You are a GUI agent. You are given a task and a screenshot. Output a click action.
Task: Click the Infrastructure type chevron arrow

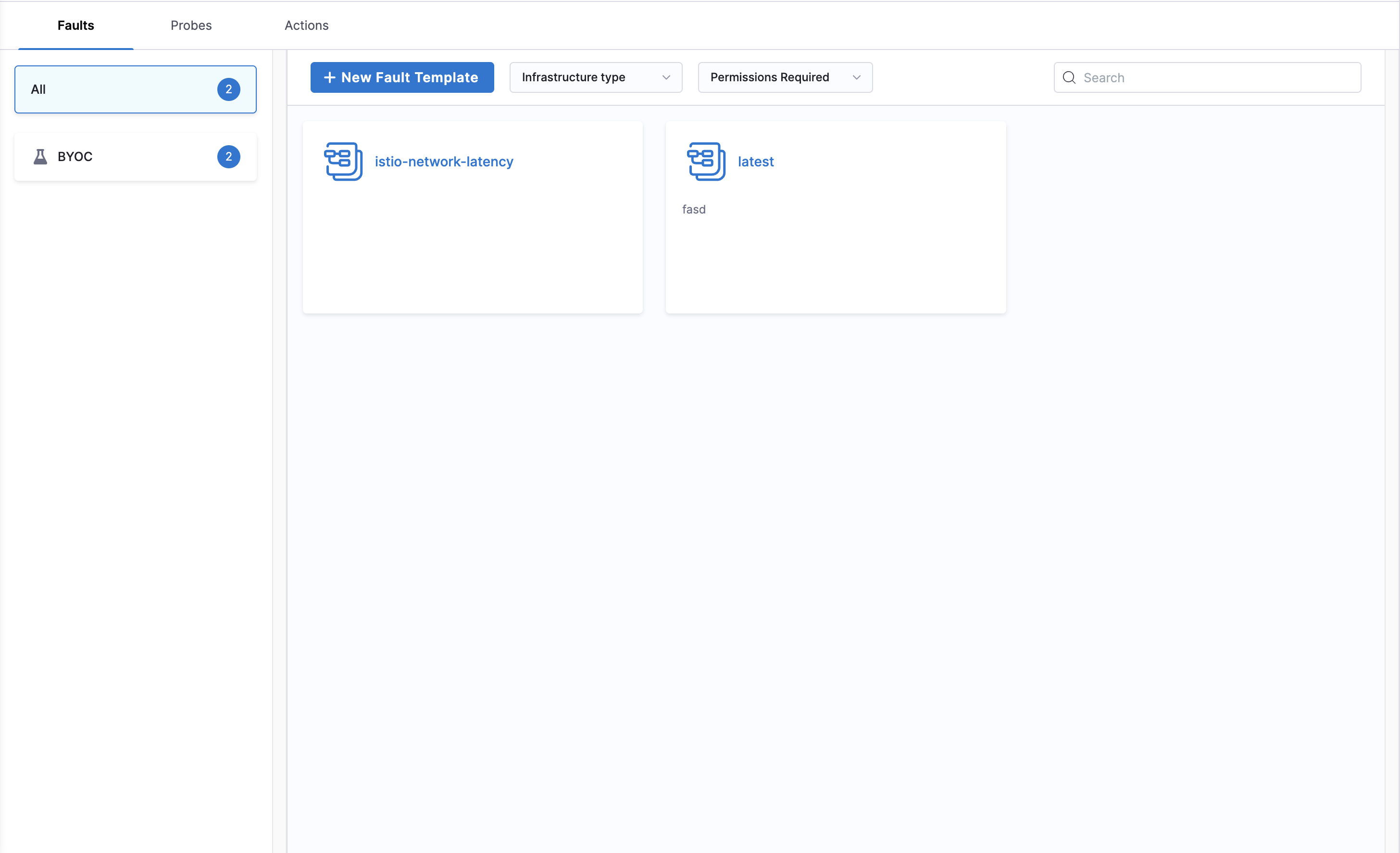coord(666,78)
